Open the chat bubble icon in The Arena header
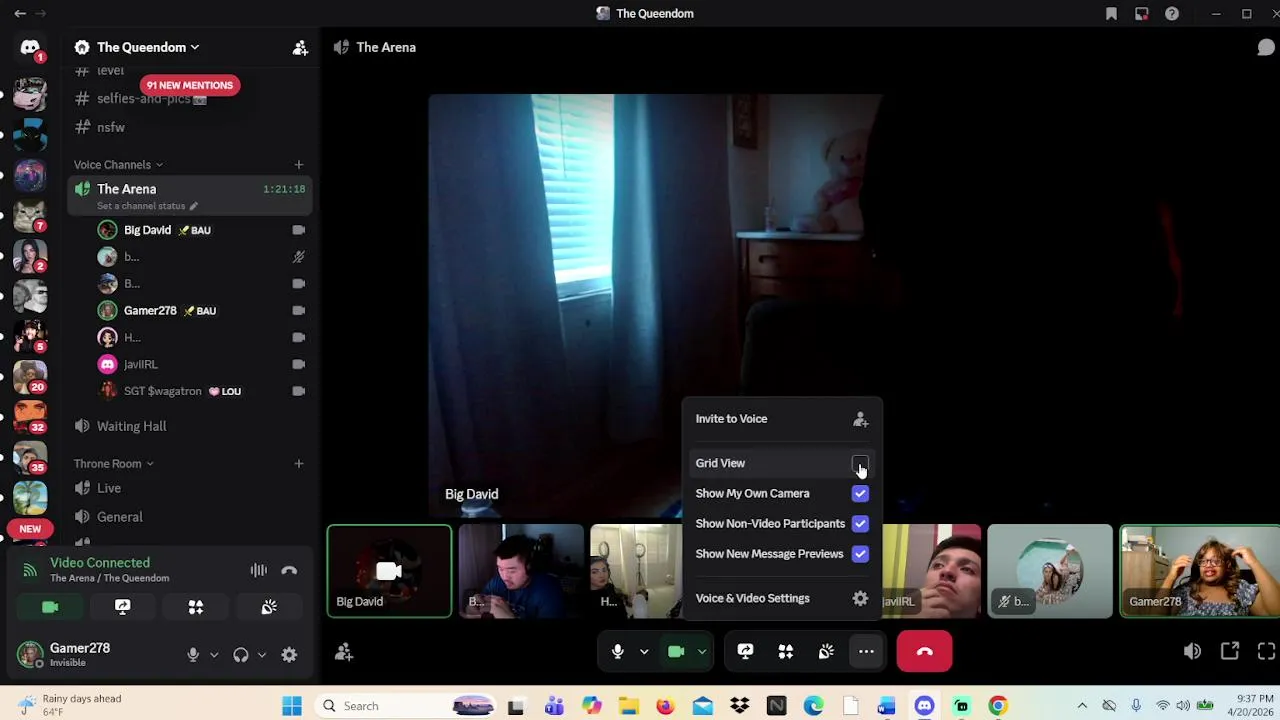1280x720 pixels. coord(1265,47)
